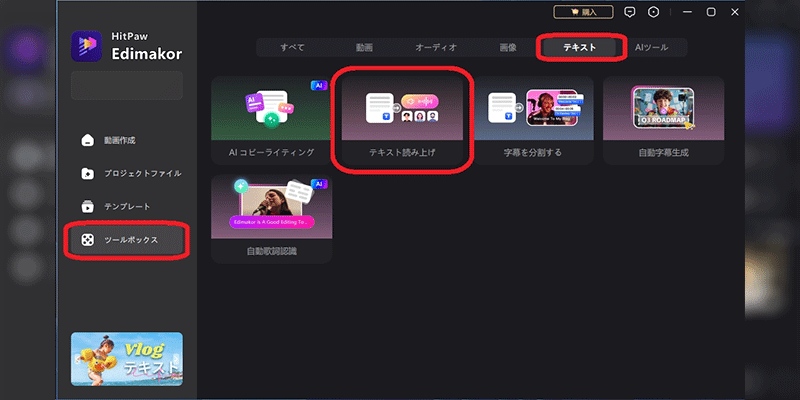Click the Edimakor title text

(146, 54)
